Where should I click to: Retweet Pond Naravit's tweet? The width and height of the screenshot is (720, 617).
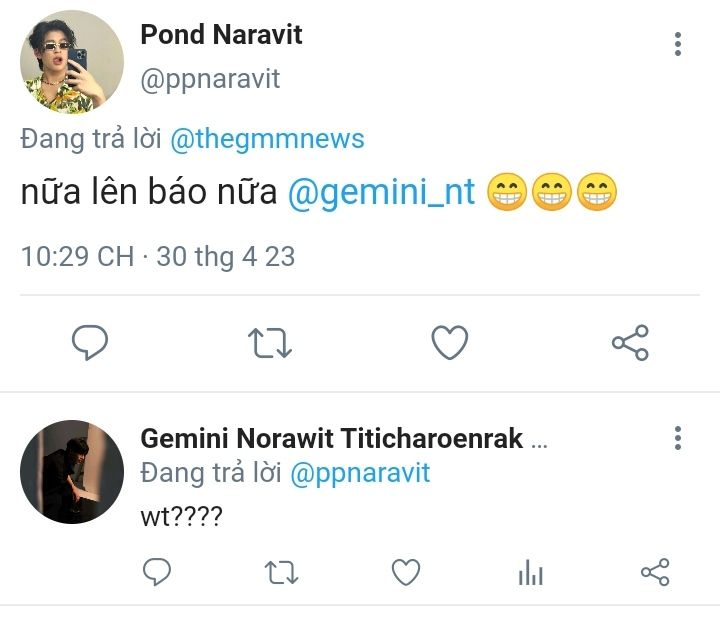click(270, 343)
